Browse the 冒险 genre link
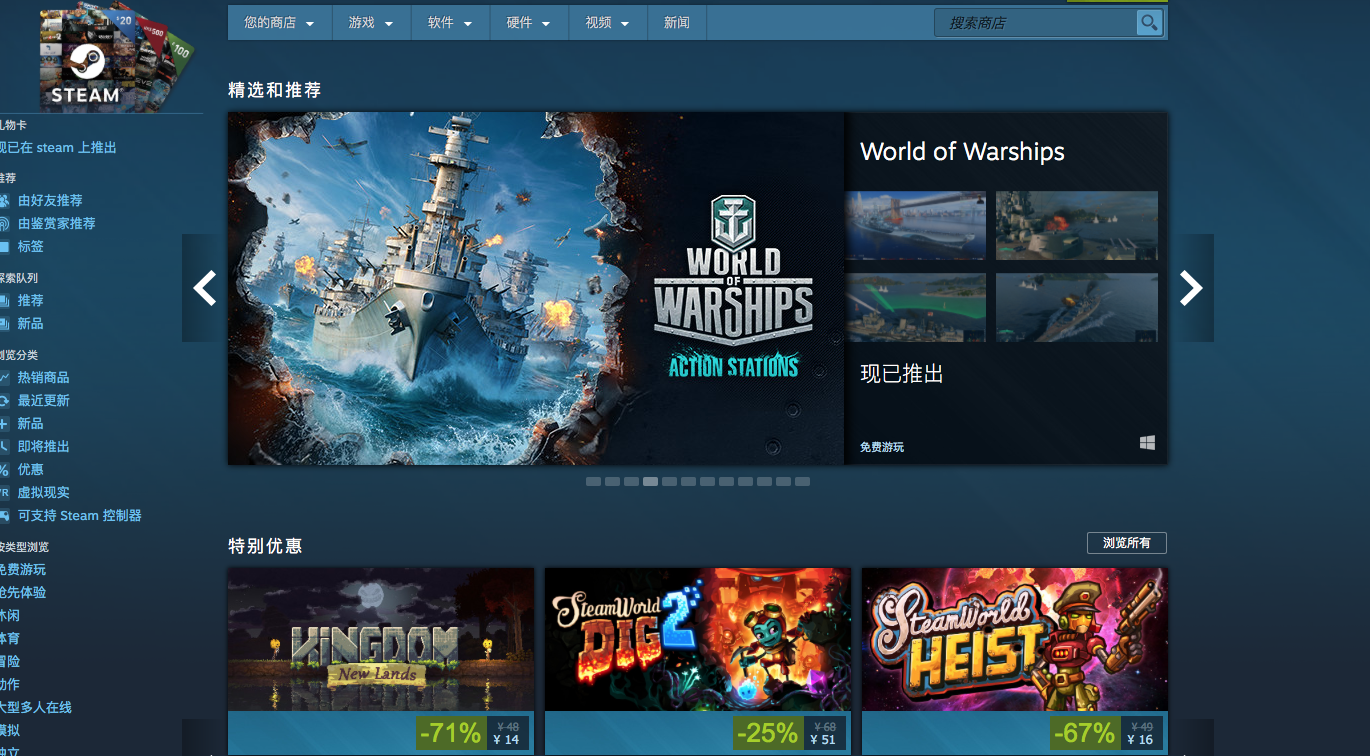Screen dimensions: 1370x756 coord(9,662)
